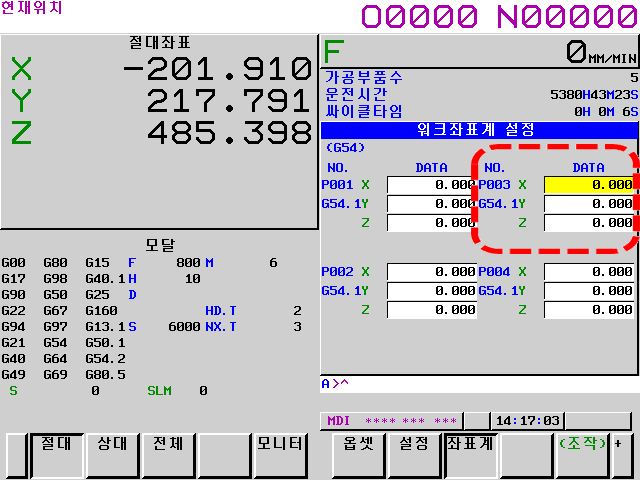
Task: Open the 모니터 soft key
Action: coord(280,455)
